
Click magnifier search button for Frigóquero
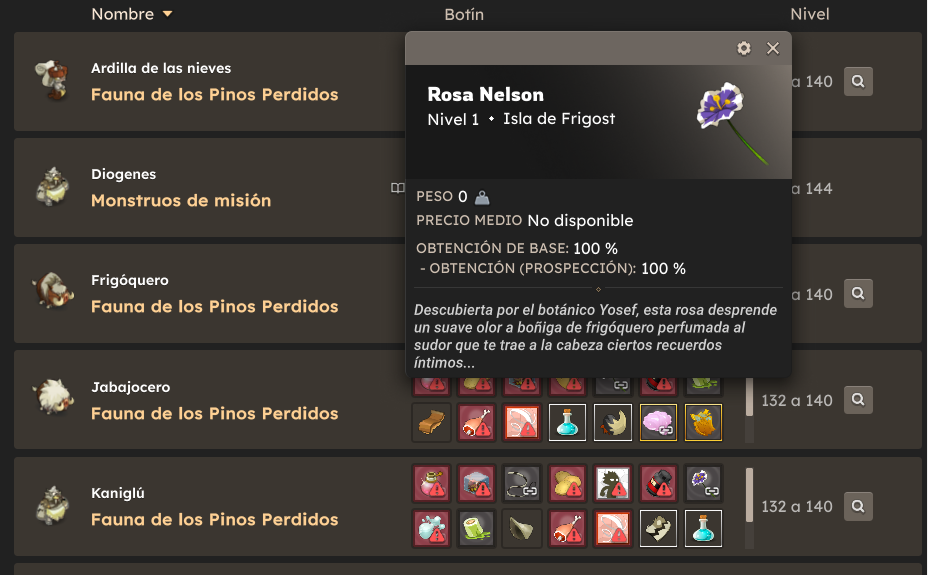coord(858,293)
